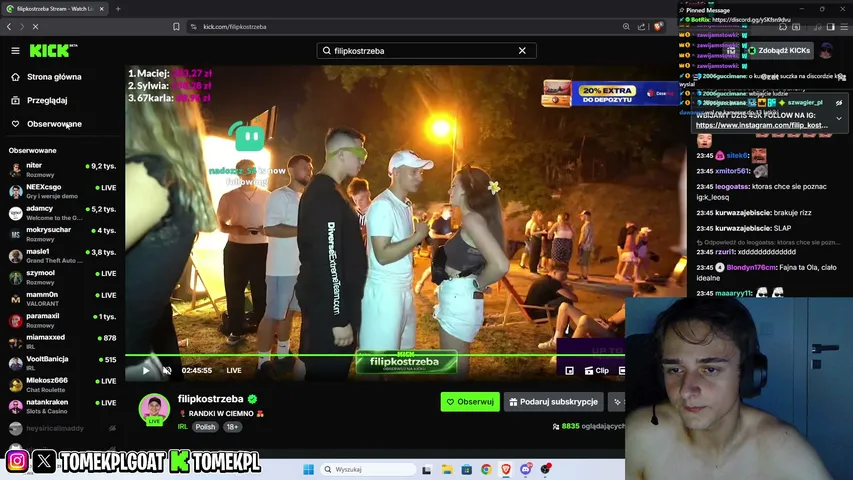This screenshot has height=480, width=853.
Task: Click the browser forward arrow
Action: 22,26
